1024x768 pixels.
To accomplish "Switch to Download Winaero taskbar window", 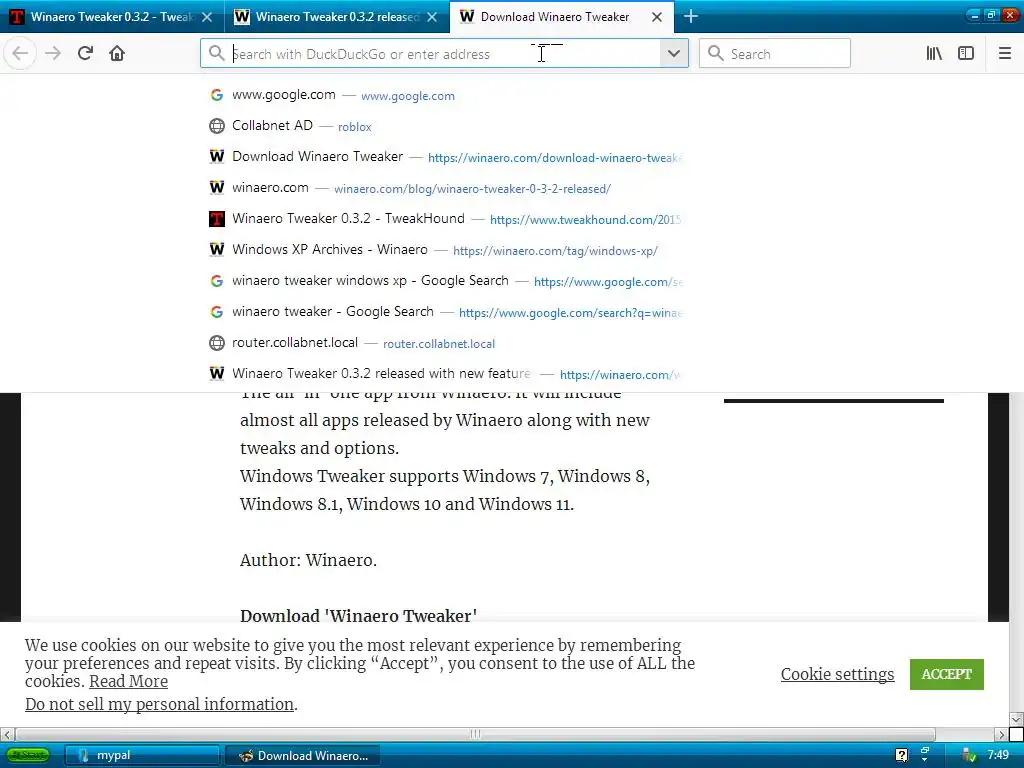I will point(302,755).
